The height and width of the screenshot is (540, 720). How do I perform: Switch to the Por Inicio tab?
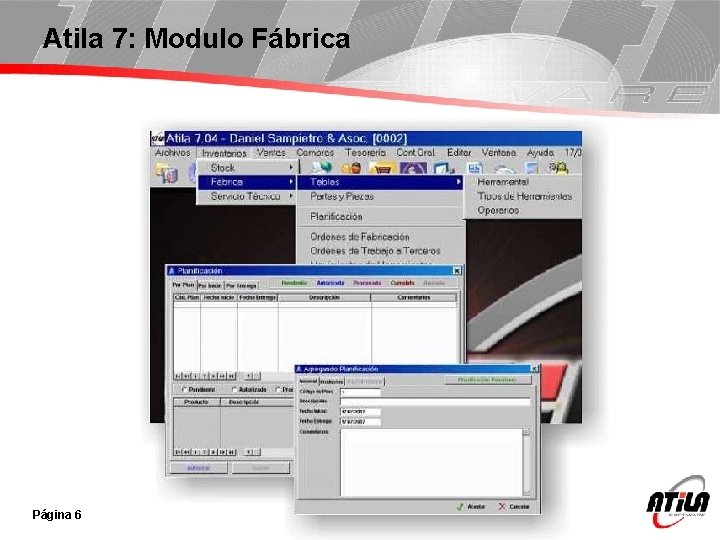tap(210, 286)
